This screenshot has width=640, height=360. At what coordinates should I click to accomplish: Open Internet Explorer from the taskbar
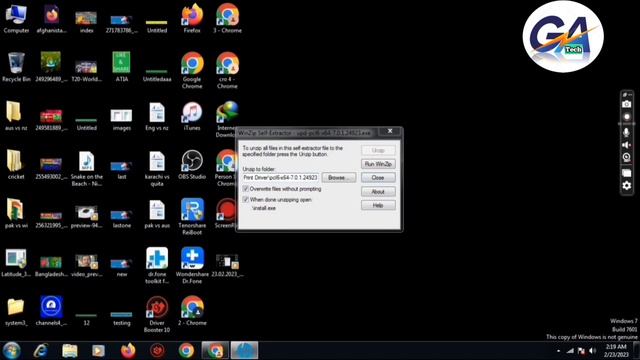(x=41, y=351)
